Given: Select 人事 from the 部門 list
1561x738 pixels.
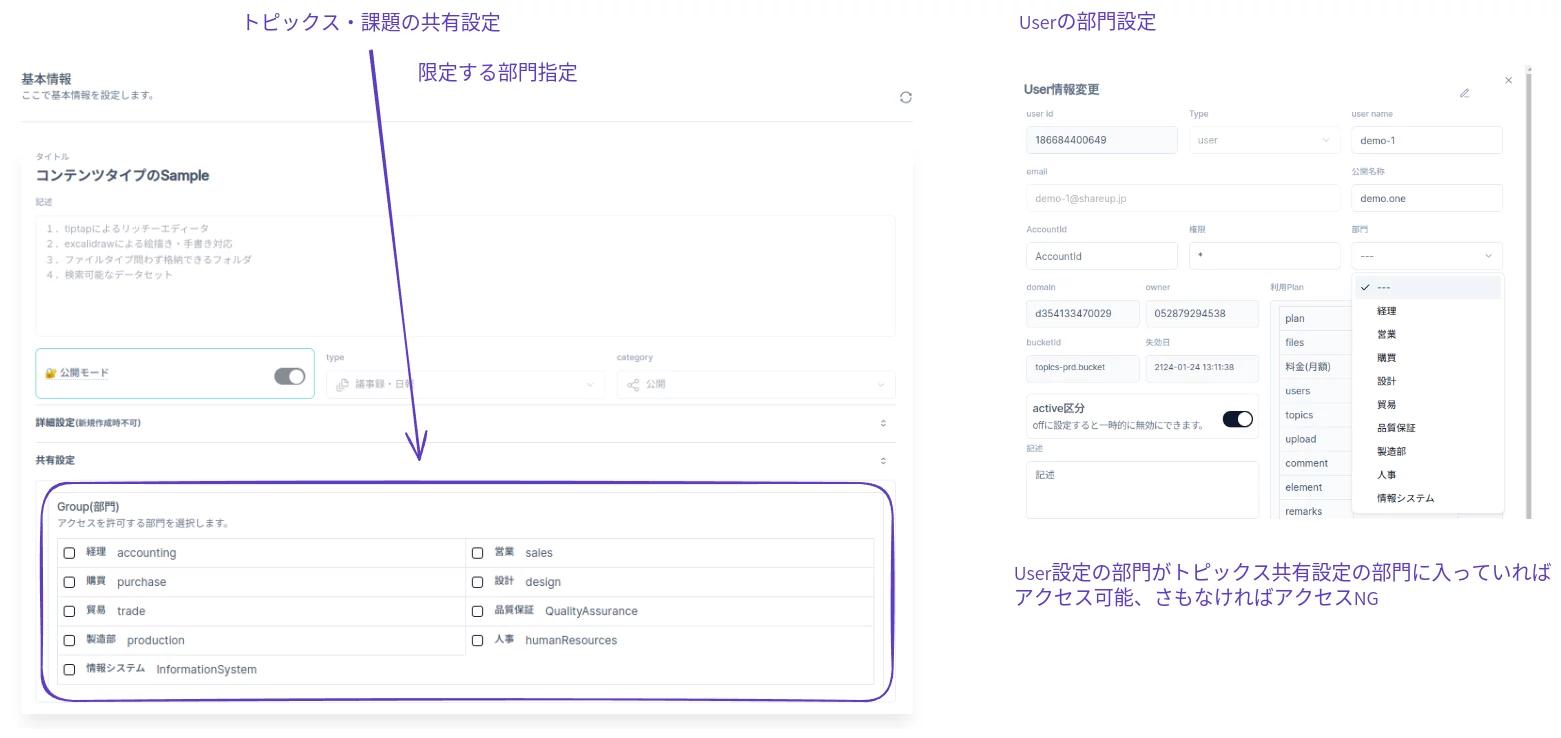Looking at the screenshot, I should click(x=1428, y=475).
